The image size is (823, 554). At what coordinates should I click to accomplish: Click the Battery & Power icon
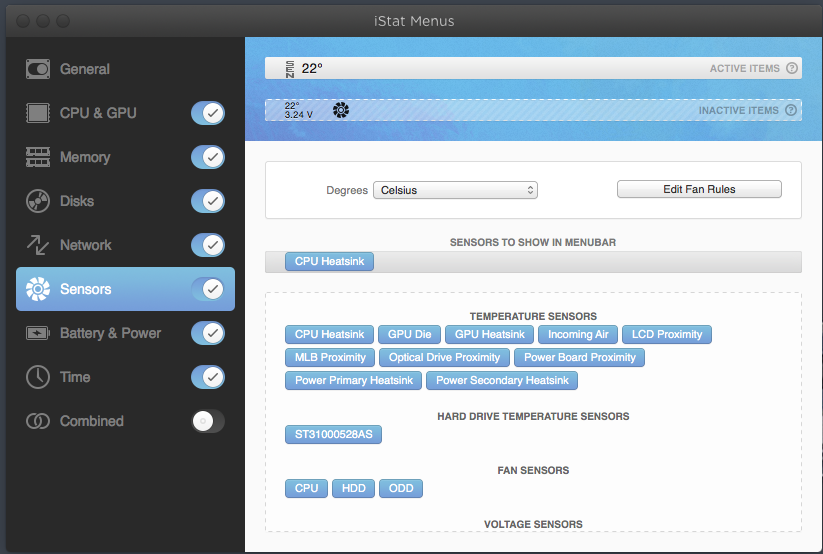[38, 333]
